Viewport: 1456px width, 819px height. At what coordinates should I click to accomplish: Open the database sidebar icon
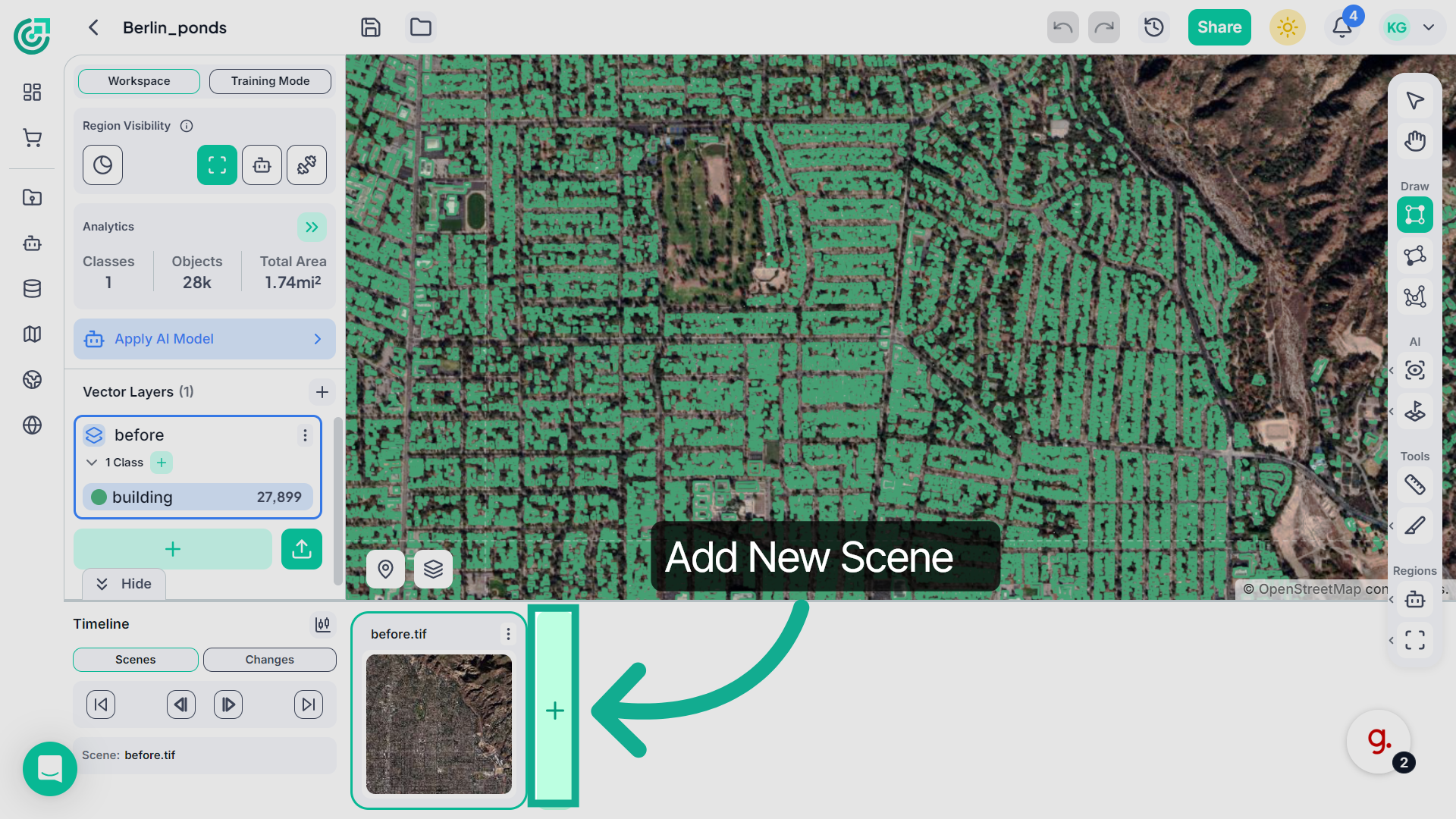pyautogui.click(x=32, y=289)
